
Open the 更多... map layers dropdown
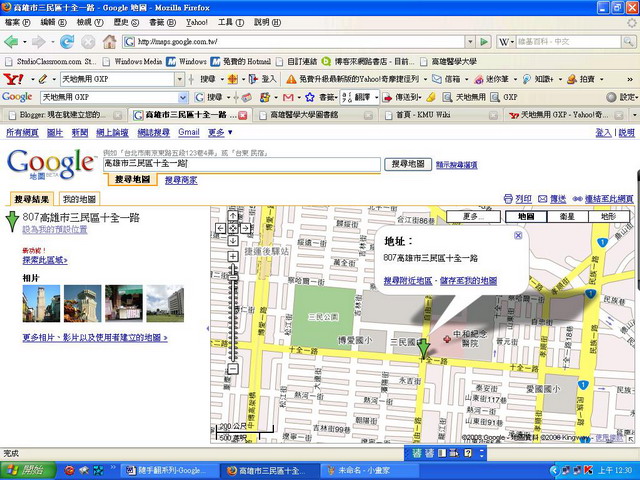[x=473, y=216]
